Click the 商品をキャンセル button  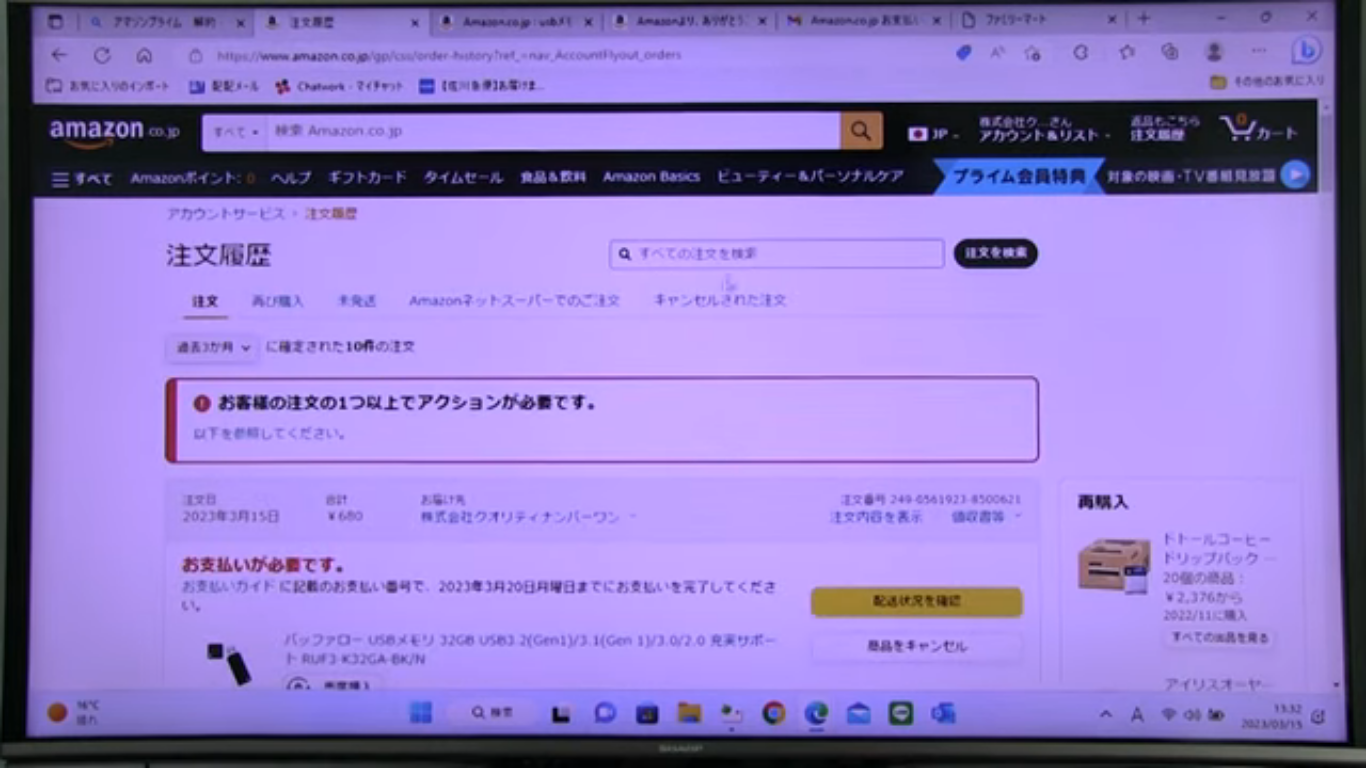click(x=916, y=647)
